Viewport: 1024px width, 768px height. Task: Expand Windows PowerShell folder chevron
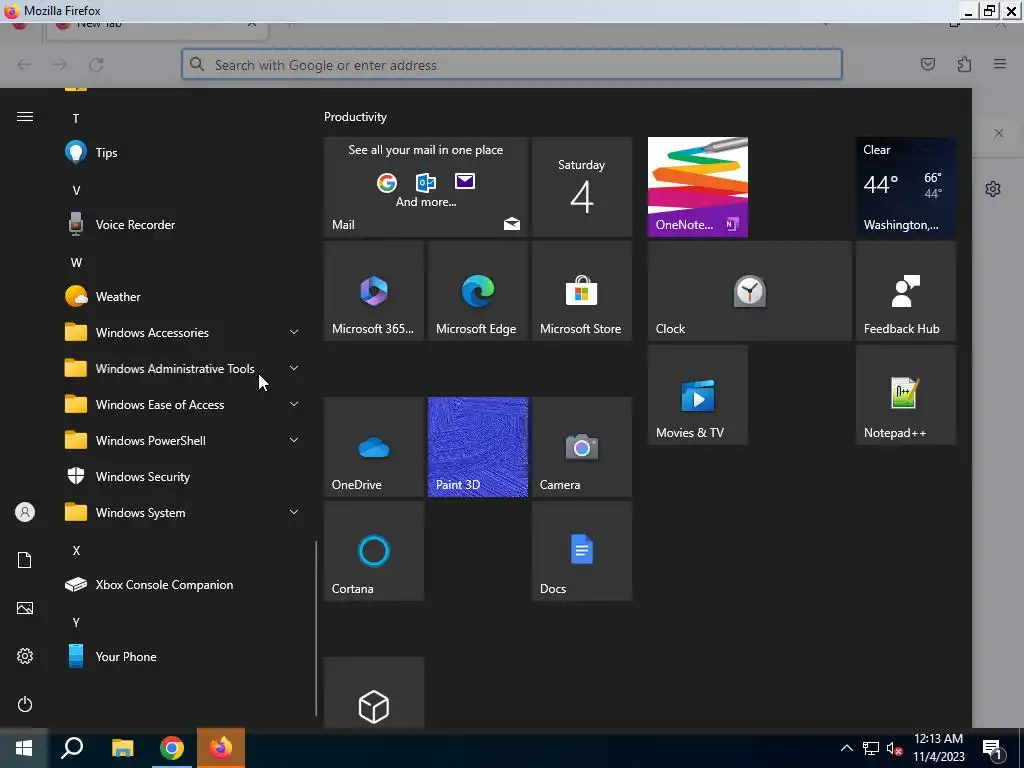(294, 440)
